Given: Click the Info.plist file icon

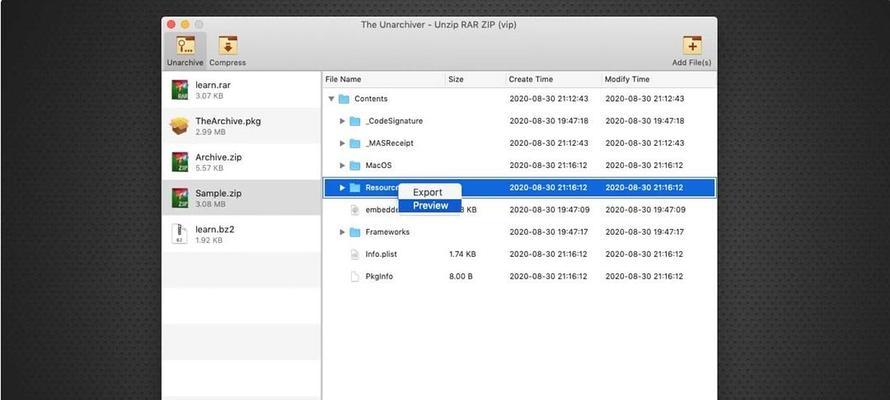Looking at the screenshot, I should 355,254.
